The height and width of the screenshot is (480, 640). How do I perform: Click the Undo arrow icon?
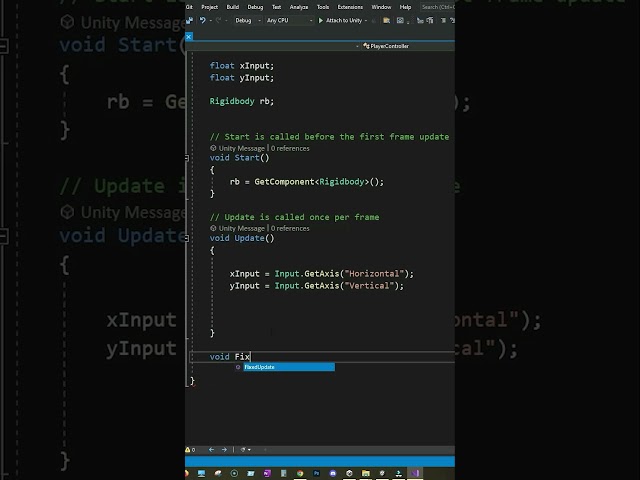click(202, 20)
